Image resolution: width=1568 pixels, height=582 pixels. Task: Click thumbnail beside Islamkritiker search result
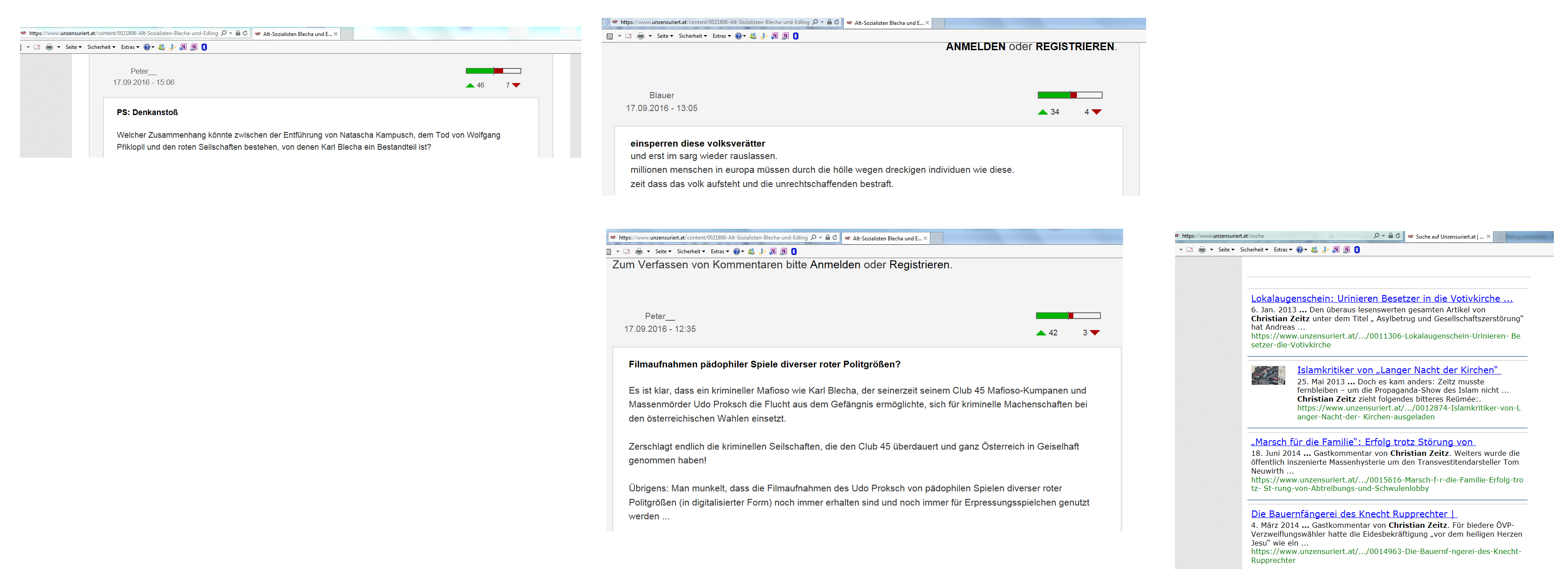click(x=1268, y=375)
